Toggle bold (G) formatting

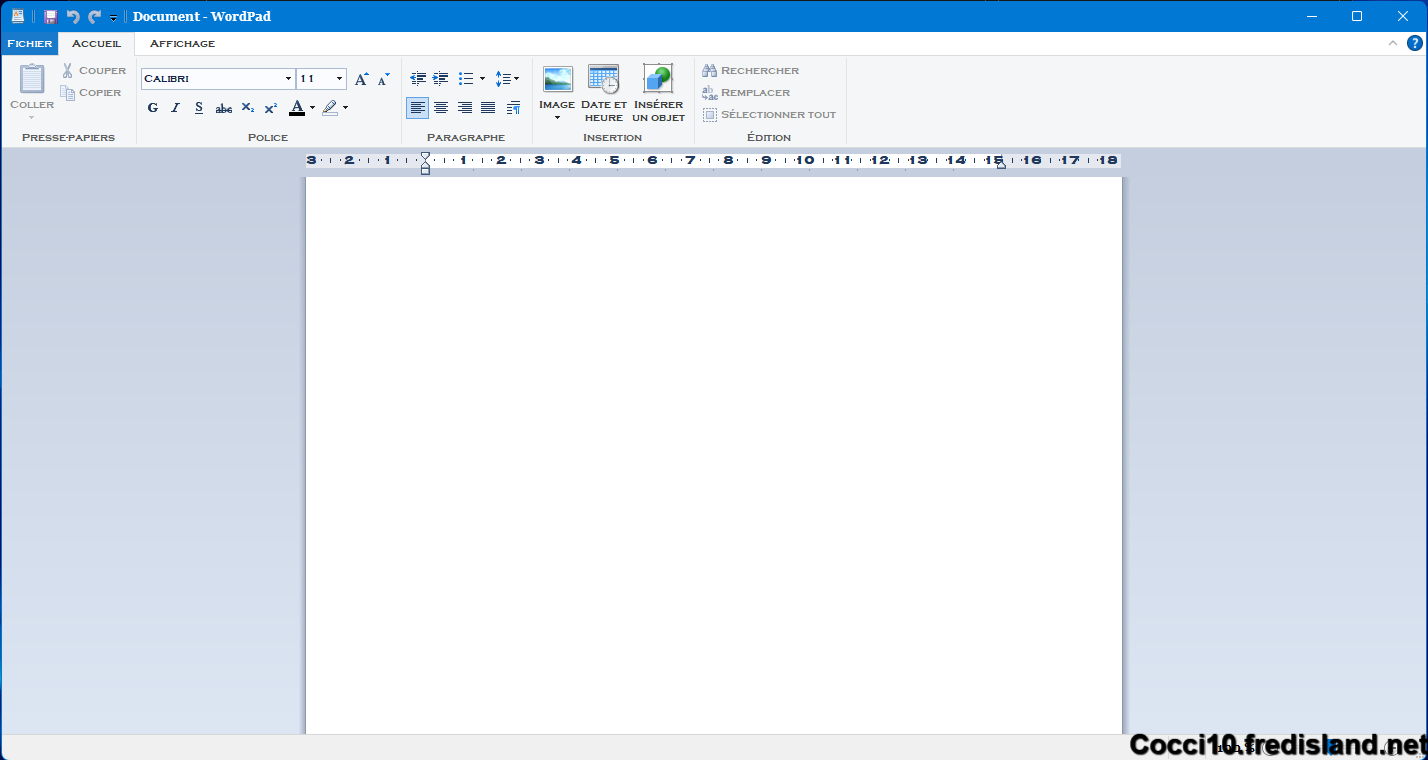point(153,108)
